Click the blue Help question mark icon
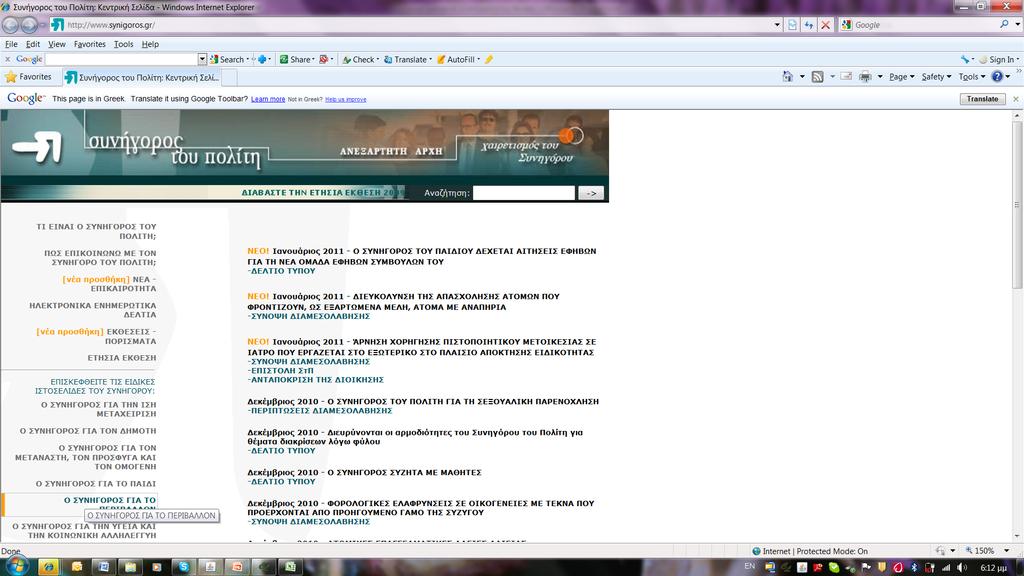 click(x=997, y=77)
